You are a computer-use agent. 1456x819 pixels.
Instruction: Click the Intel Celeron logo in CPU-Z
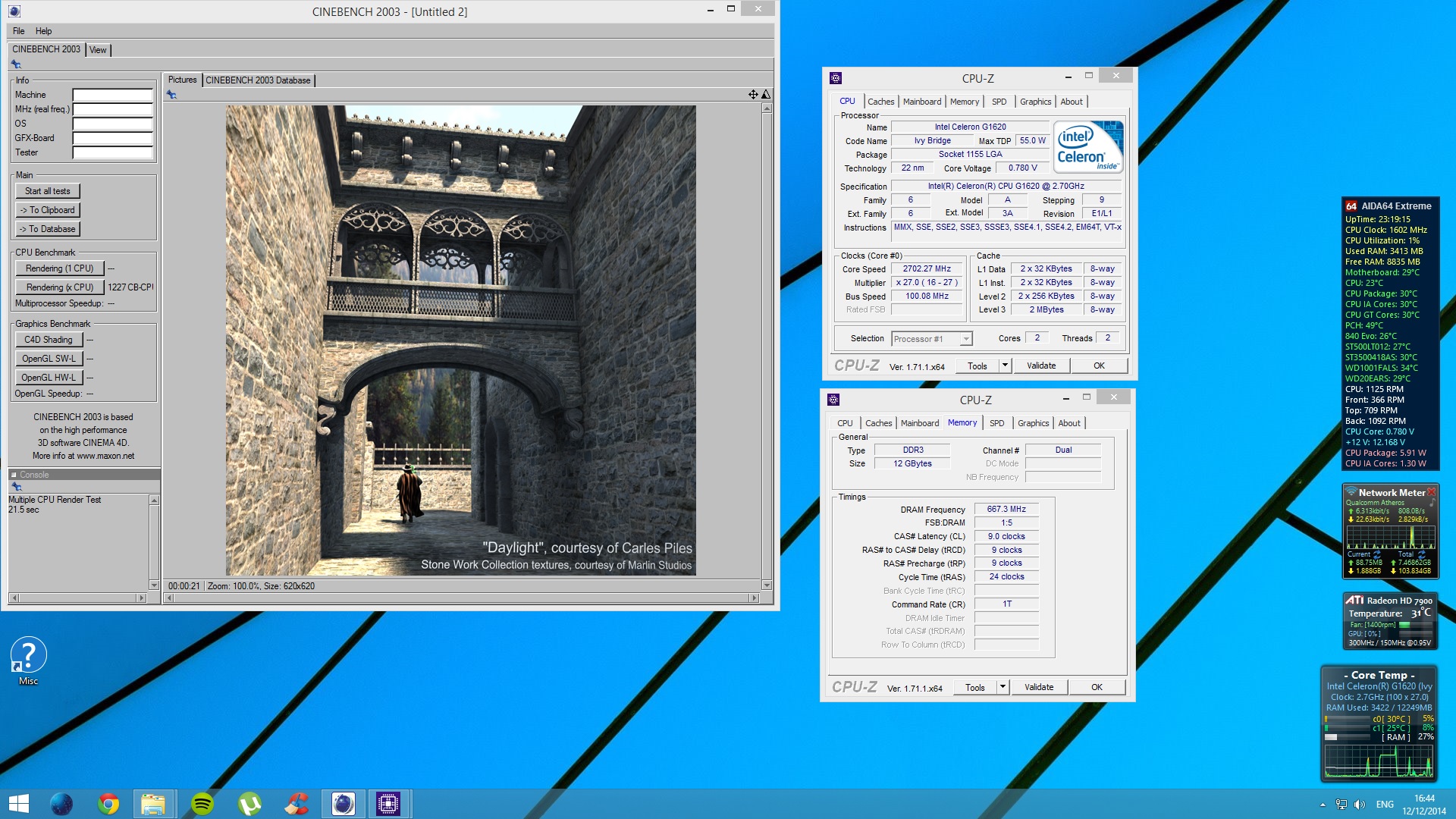1088,146
